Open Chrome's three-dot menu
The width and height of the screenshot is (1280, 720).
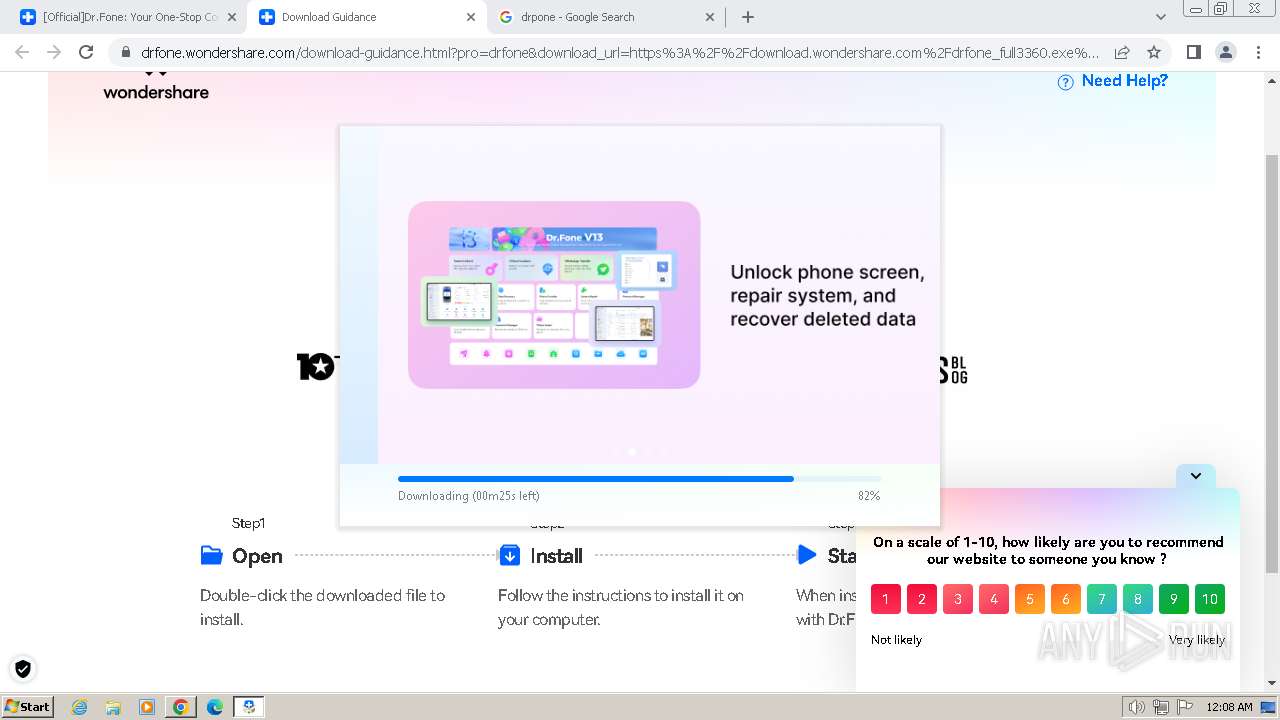(1257, 53)
